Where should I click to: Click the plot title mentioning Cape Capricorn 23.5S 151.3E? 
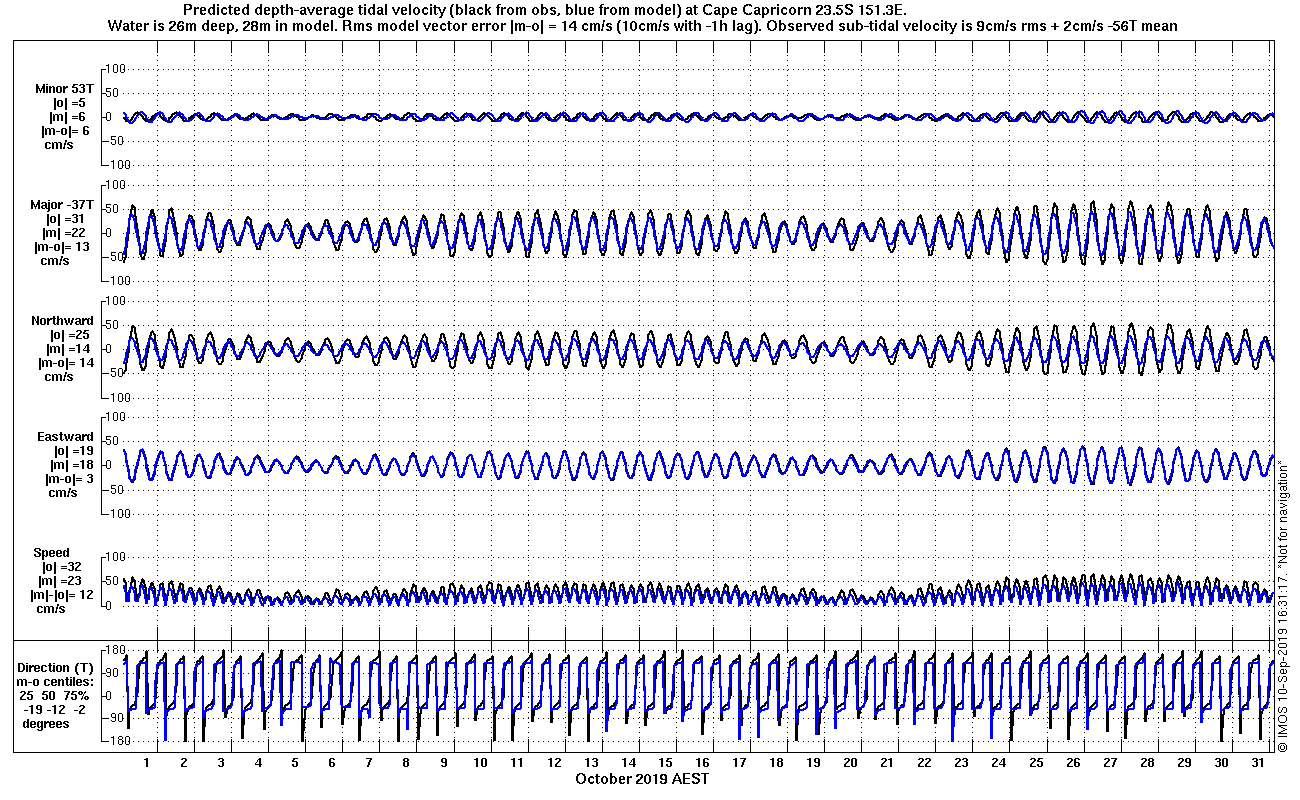pos(544,9)
